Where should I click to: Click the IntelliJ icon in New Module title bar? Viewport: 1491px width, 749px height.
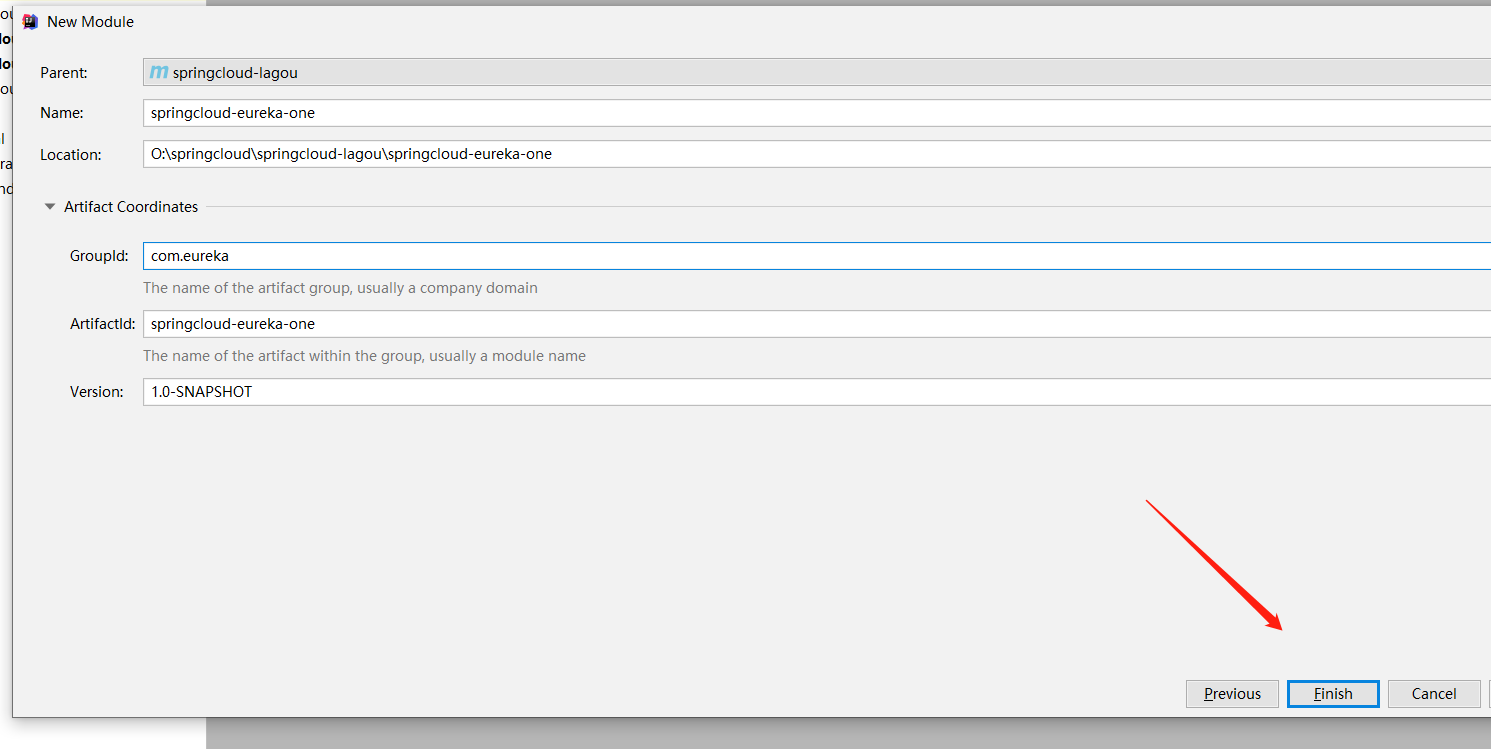tap(30, 21)
